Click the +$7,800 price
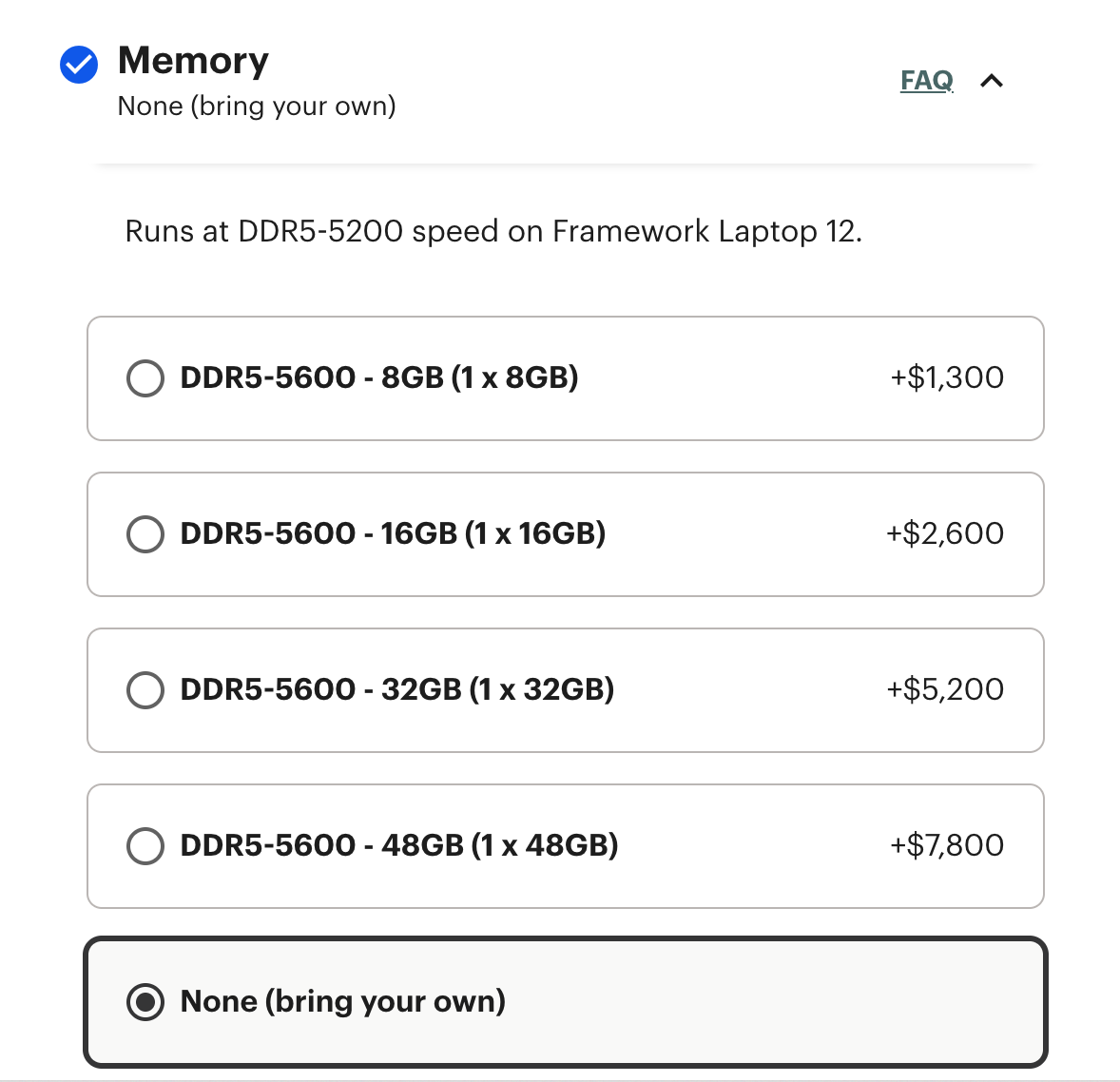 coord(947,846)
